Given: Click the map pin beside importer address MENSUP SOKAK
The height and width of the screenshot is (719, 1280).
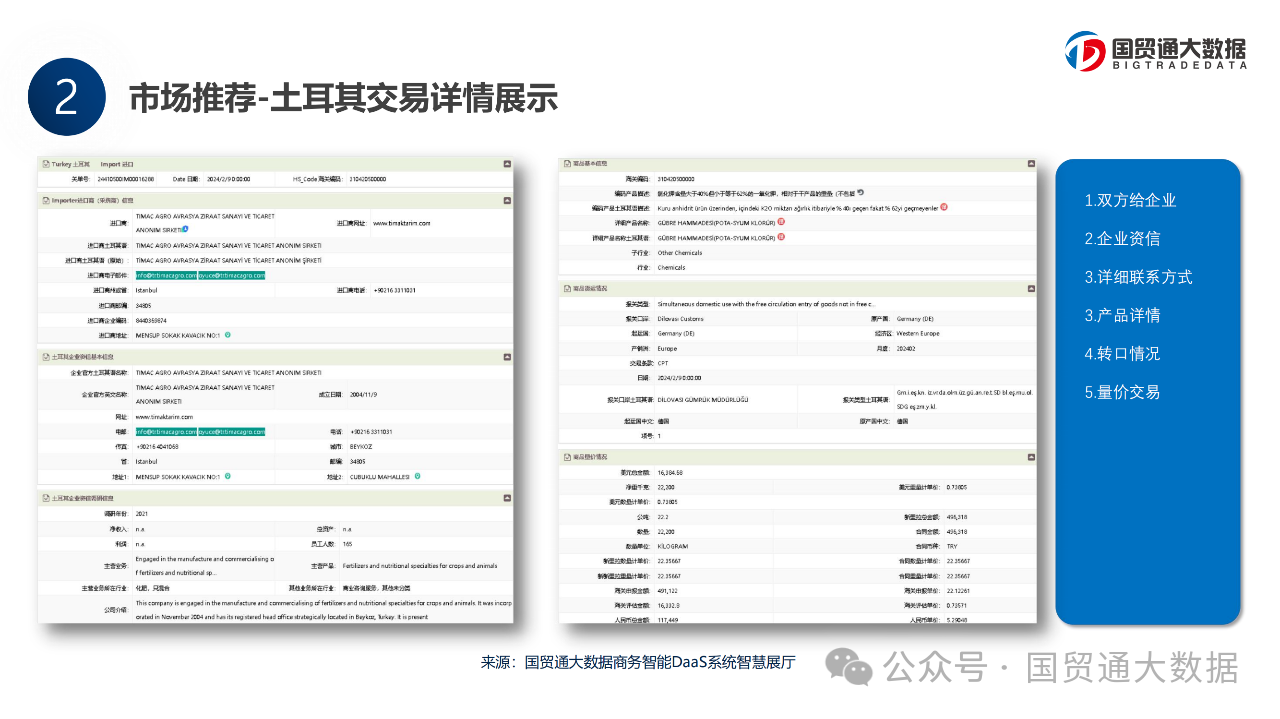Looking at the screenshot, I should [x=228, y=334].
